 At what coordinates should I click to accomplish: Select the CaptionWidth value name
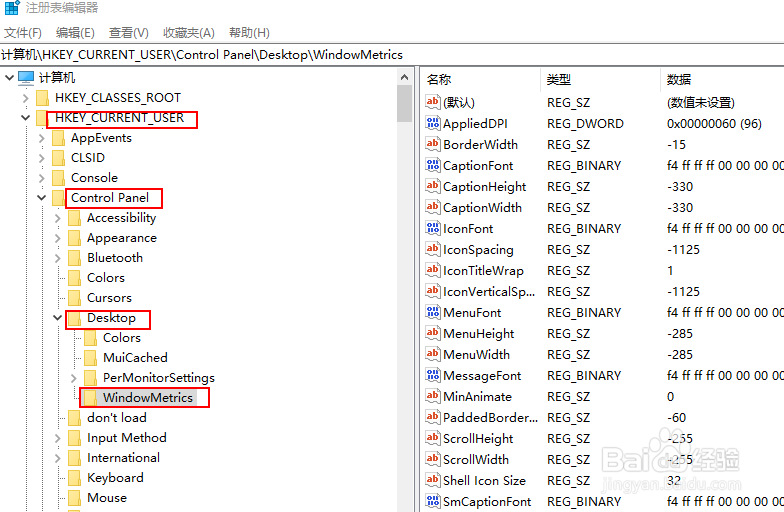482,207
